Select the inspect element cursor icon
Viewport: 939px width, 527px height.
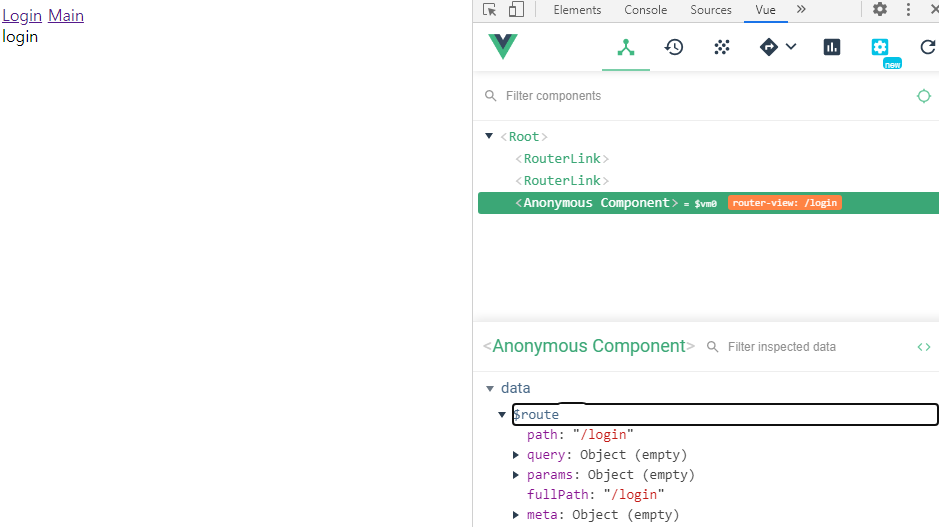tap(489, 10)
